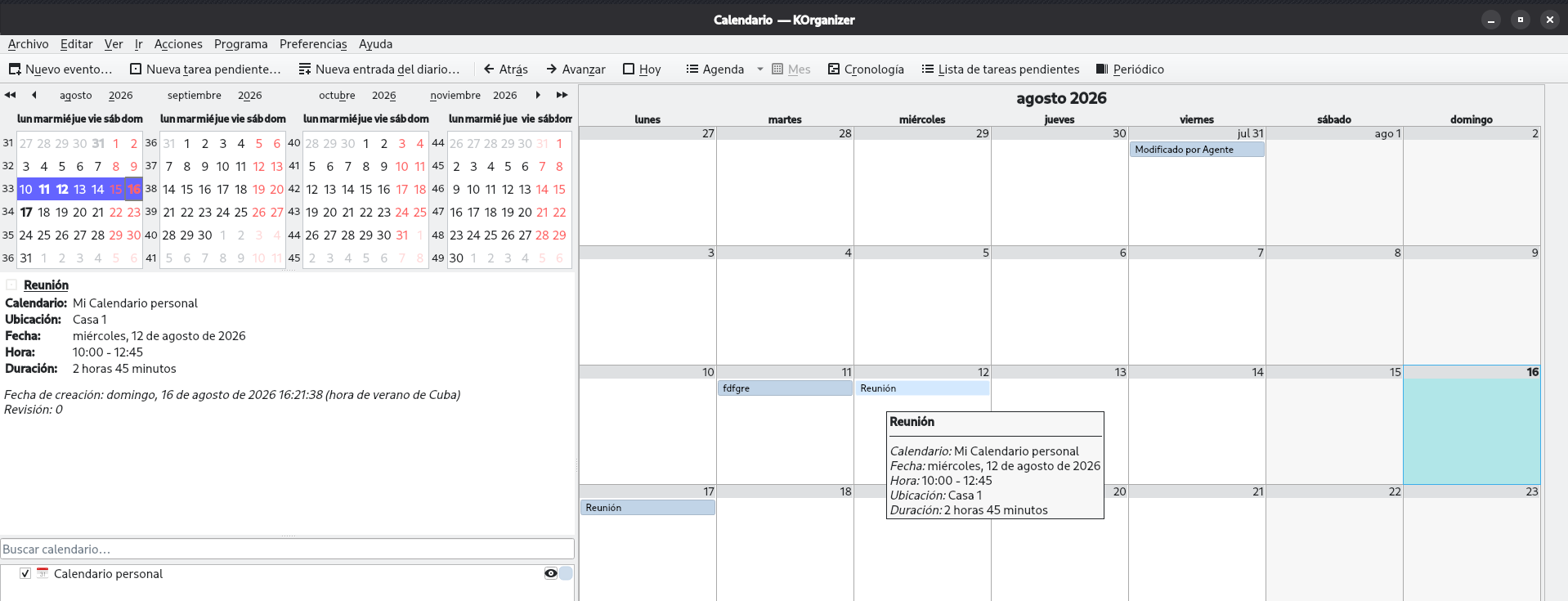Select the Modificado por Agente event
The image size is (1568, 601).
click(1197, 150)
